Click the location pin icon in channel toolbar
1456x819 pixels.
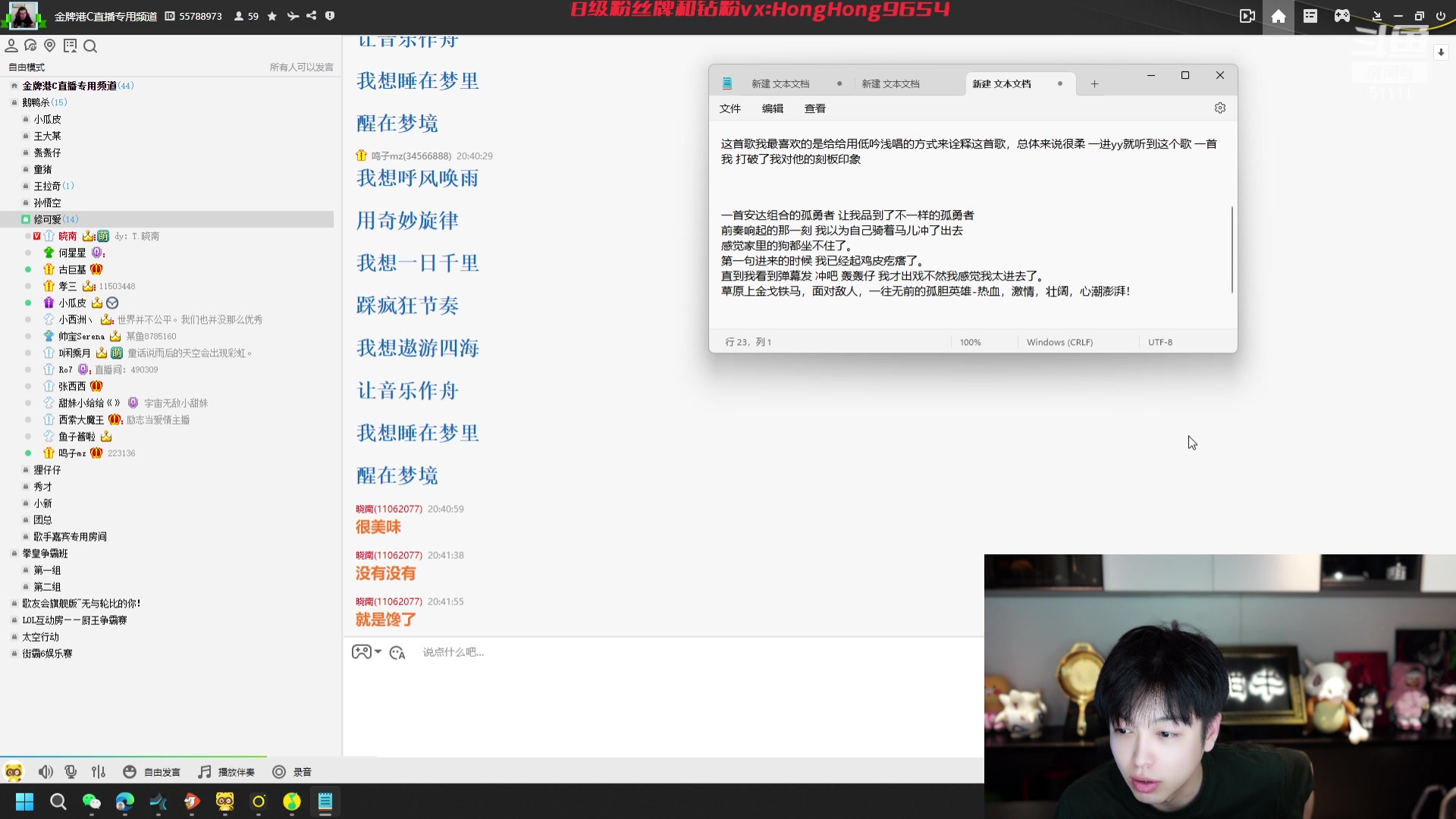50,45
